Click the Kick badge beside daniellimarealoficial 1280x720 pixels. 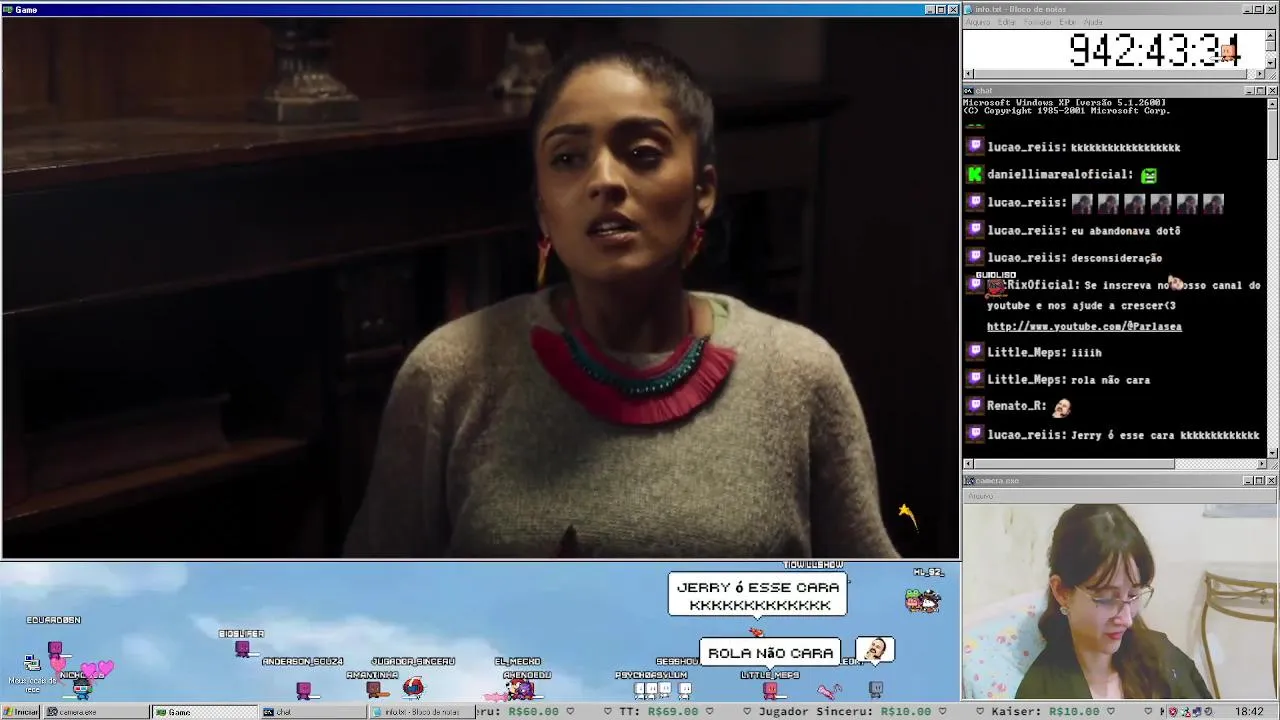click(x=975, y=174)
